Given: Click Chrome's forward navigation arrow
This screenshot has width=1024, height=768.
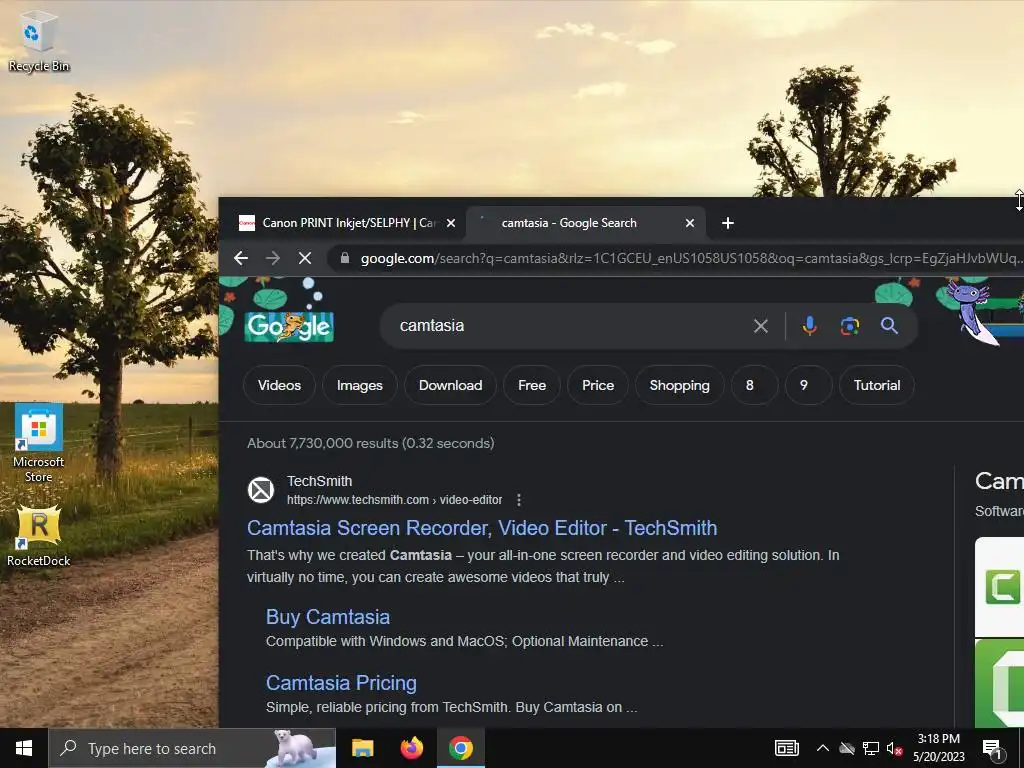Looking at the screenshot, I should [x=273, y=258].
